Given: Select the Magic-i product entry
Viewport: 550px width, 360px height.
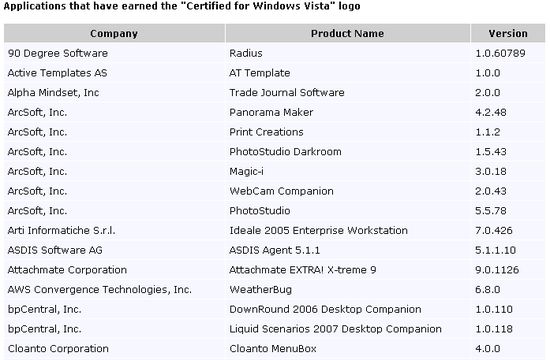Looking at the screenshot, I should coord(246,172).
